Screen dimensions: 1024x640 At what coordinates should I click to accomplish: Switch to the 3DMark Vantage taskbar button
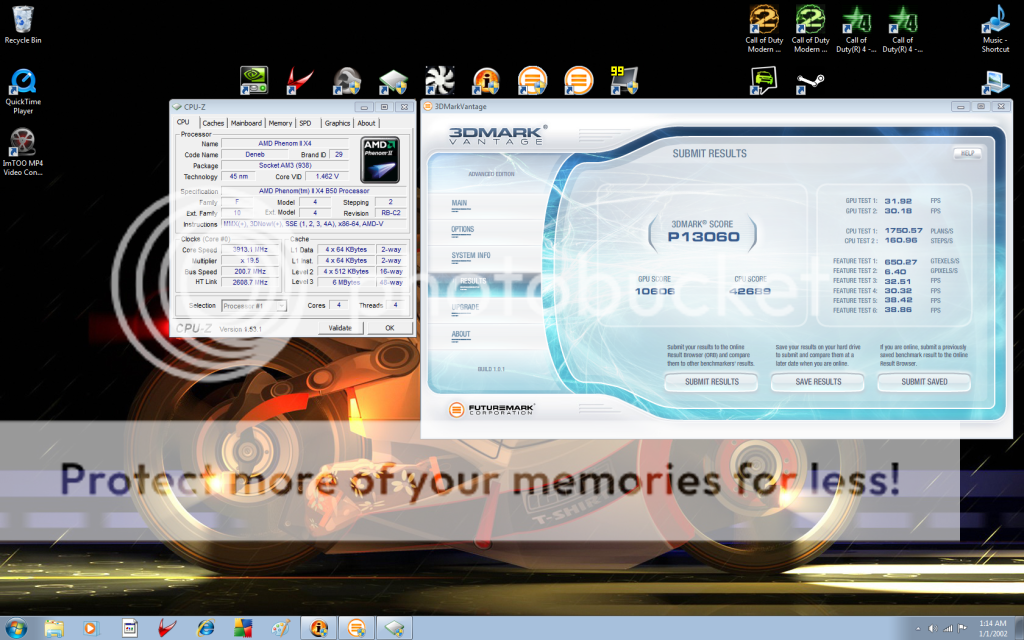[x=357, y=628]
